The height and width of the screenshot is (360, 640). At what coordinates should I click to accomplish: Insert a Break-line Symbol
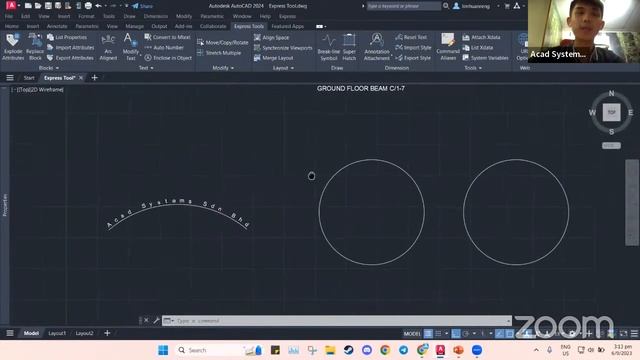click(x=329, y=47)
